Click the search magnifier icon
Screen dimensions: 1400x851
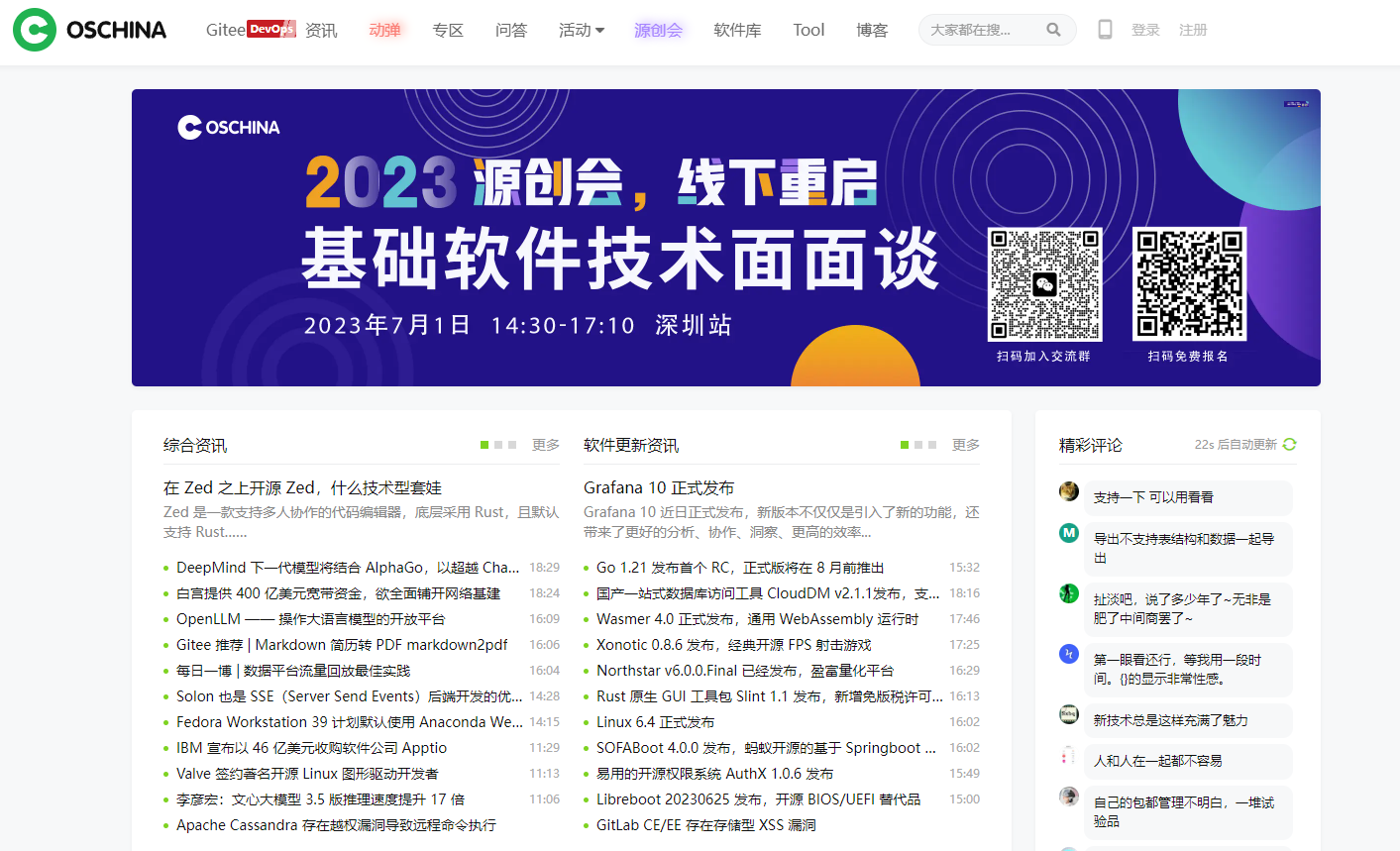point(1053,30)
